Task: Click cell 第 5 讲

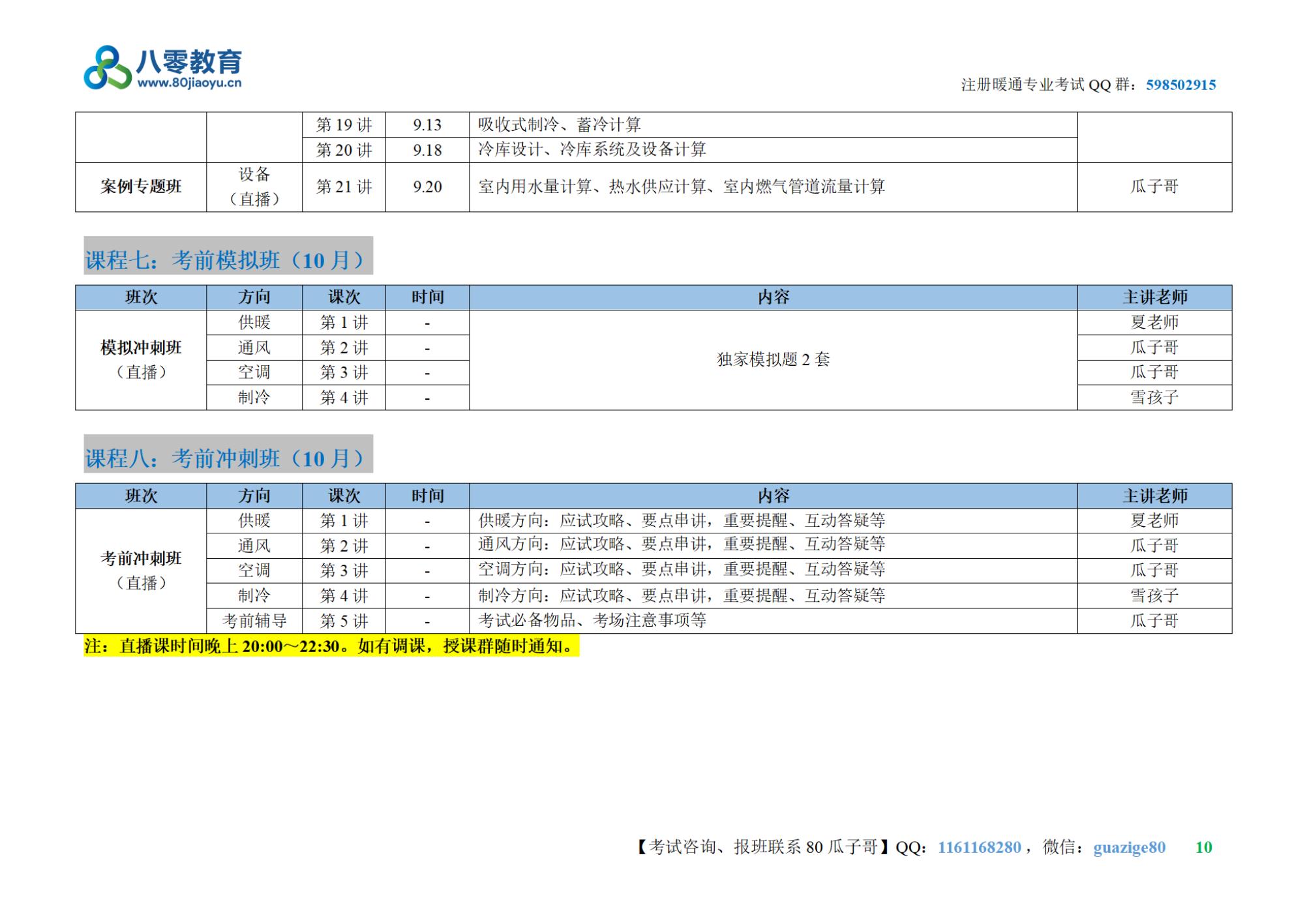Action: 344,621
